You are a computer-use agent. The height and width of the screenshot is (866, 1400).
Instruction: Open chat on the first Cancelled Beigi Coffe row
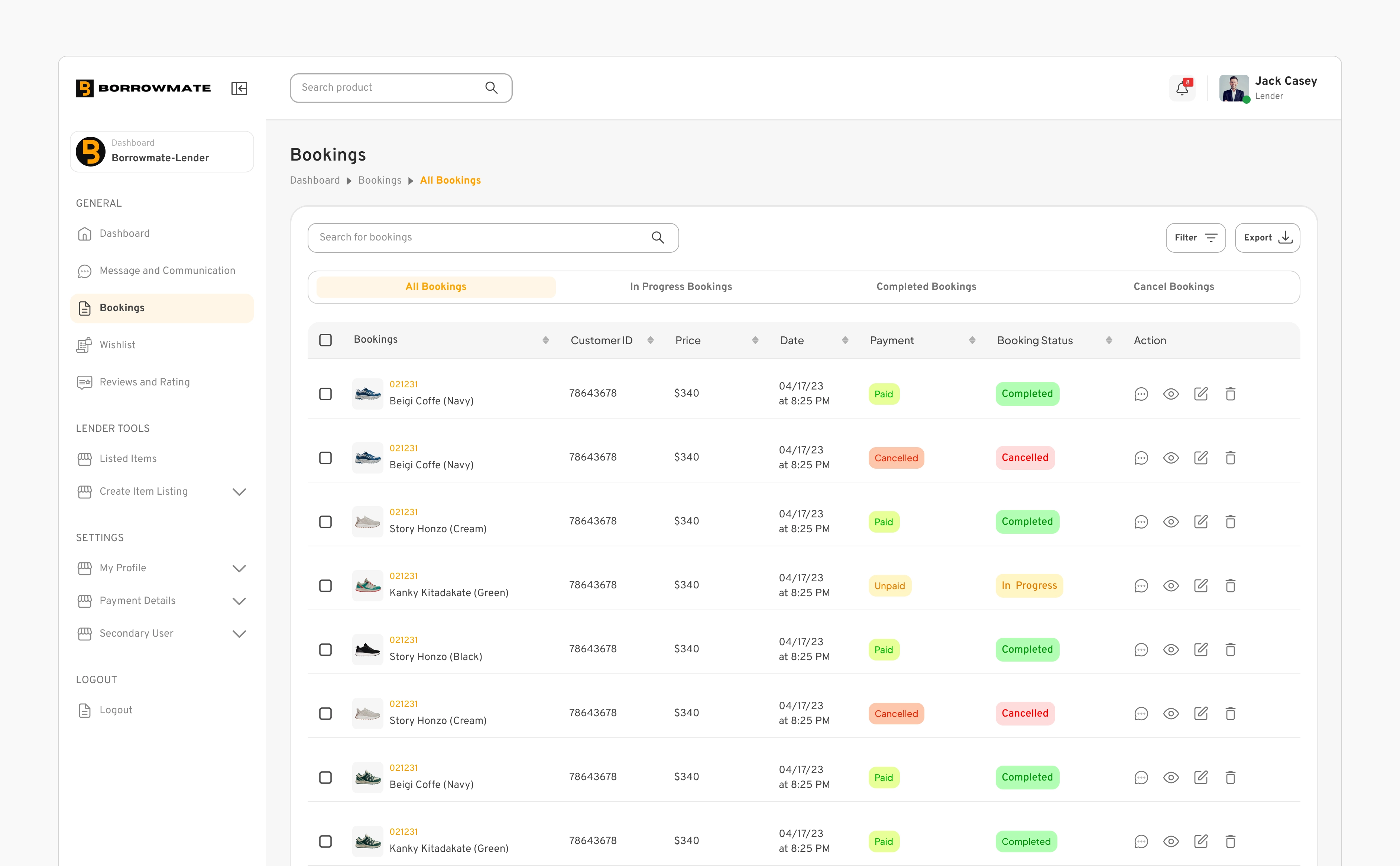[1141, 458]
